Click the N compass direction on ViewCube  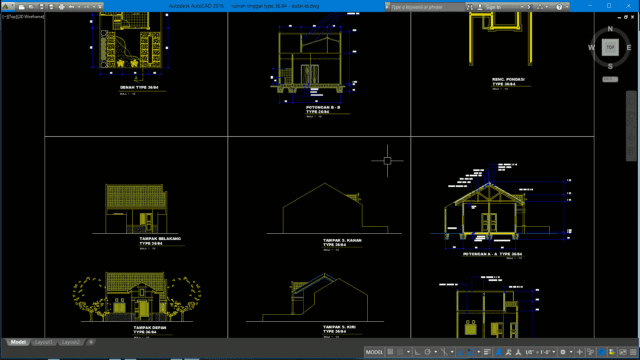tap(610, 29)
